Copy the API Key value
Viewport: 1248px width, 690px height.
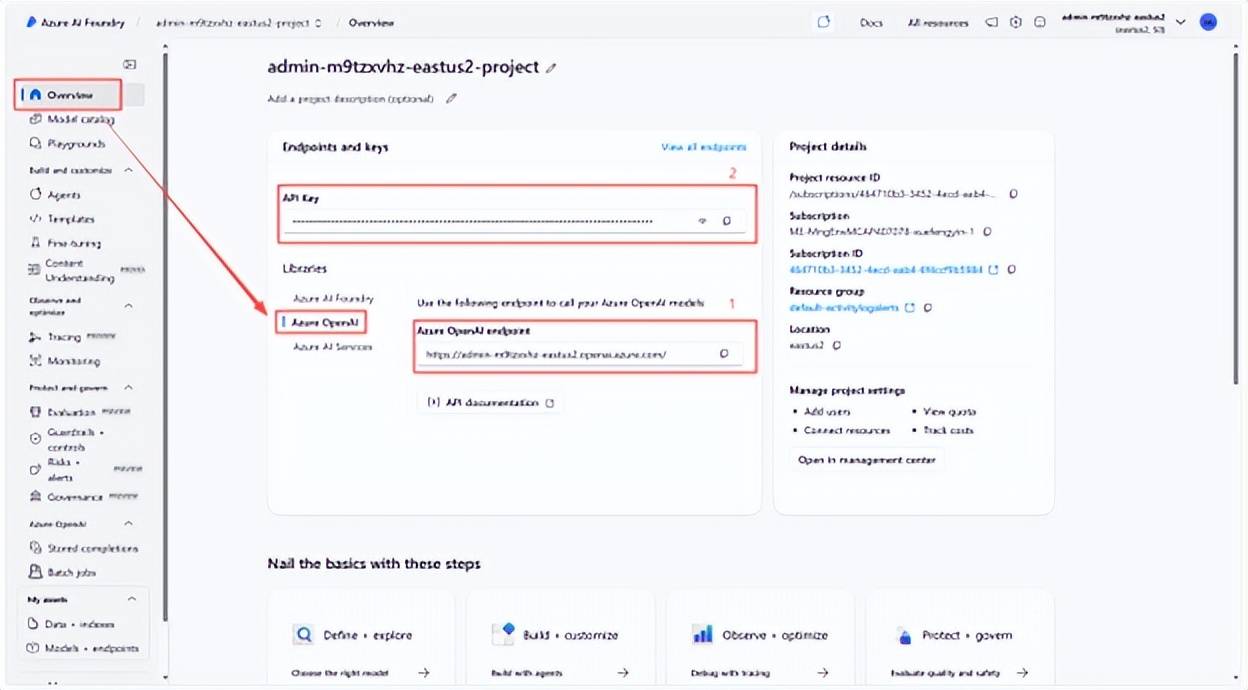point(727,221)
